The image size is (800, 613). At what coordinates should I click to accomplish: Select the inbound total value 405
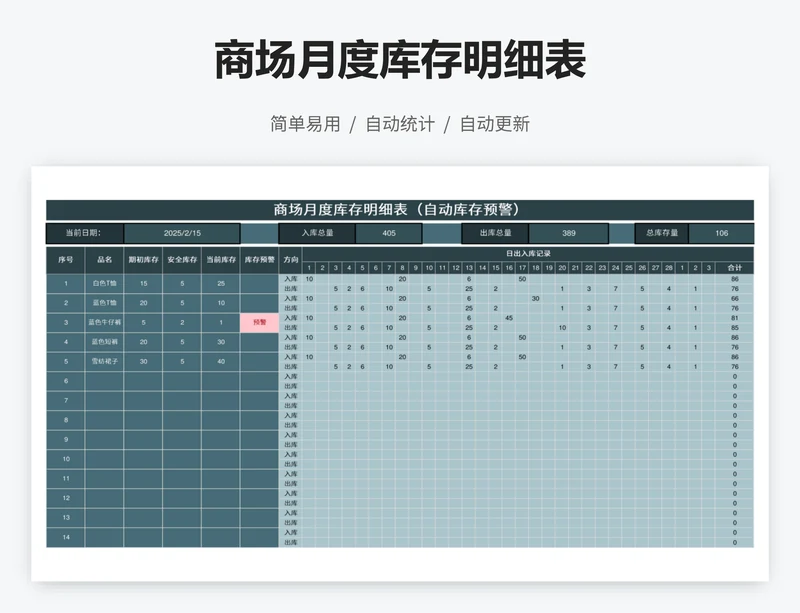[389, 233]
